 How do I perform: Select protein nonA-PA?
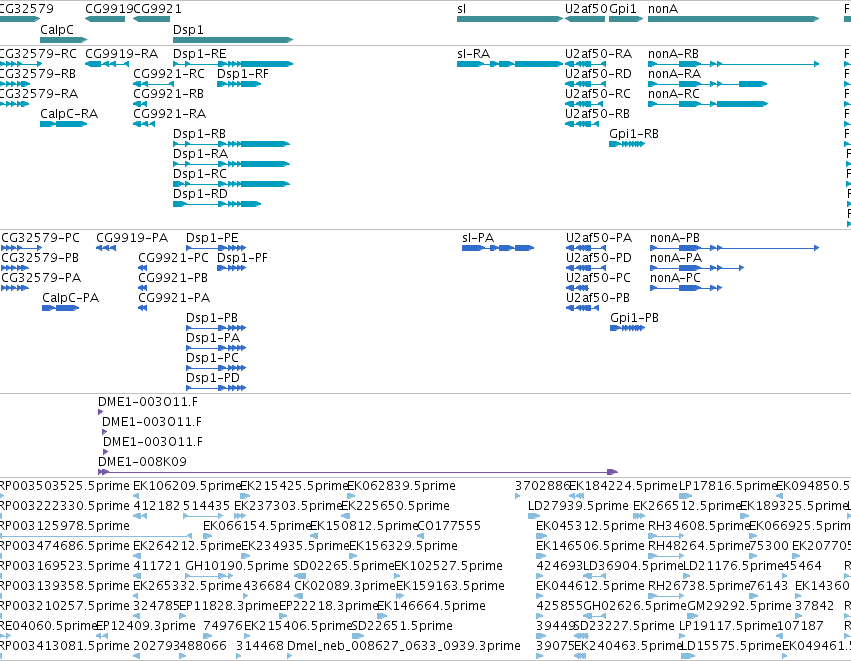697,268
